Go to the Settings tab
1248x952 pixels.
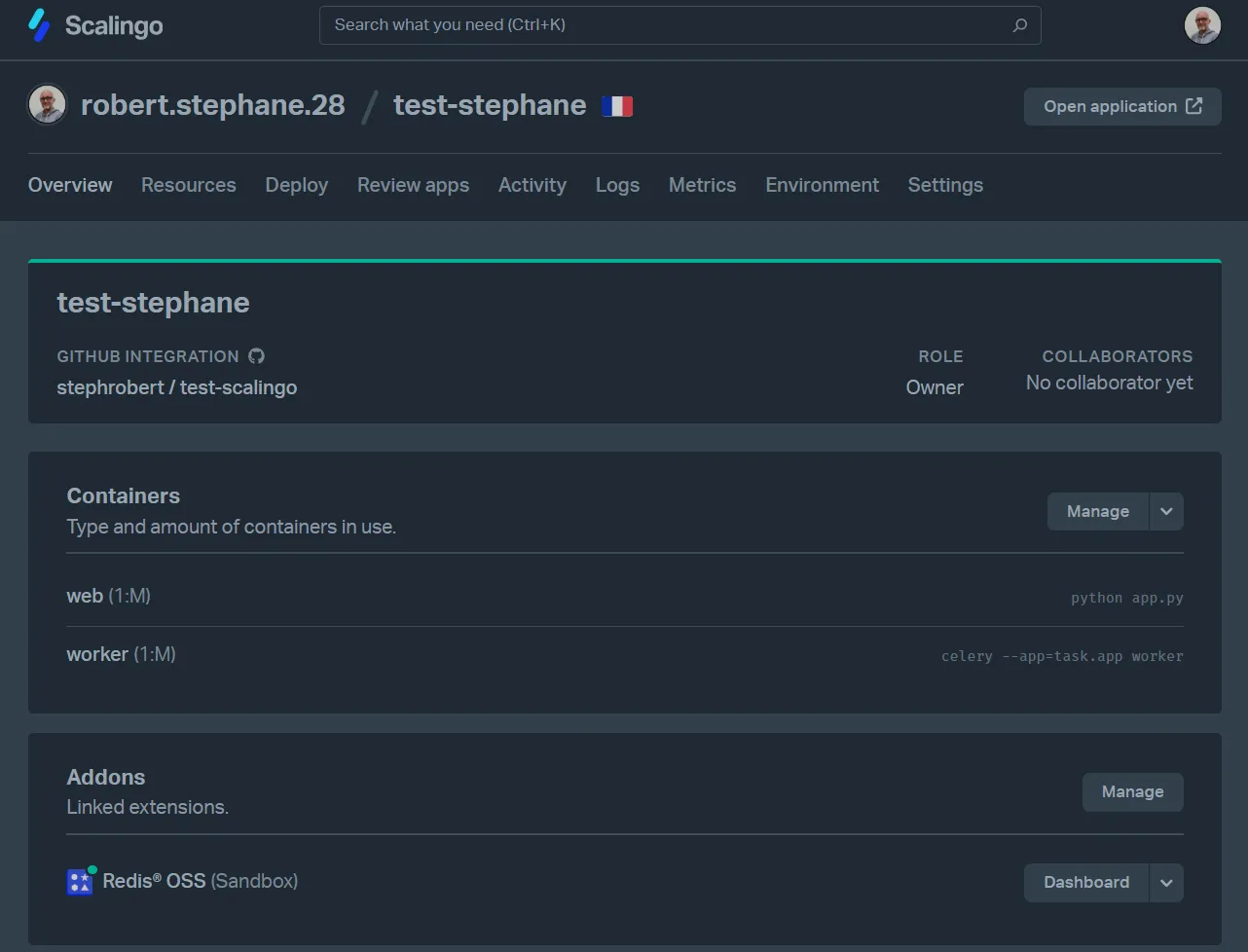pos(944,185)
